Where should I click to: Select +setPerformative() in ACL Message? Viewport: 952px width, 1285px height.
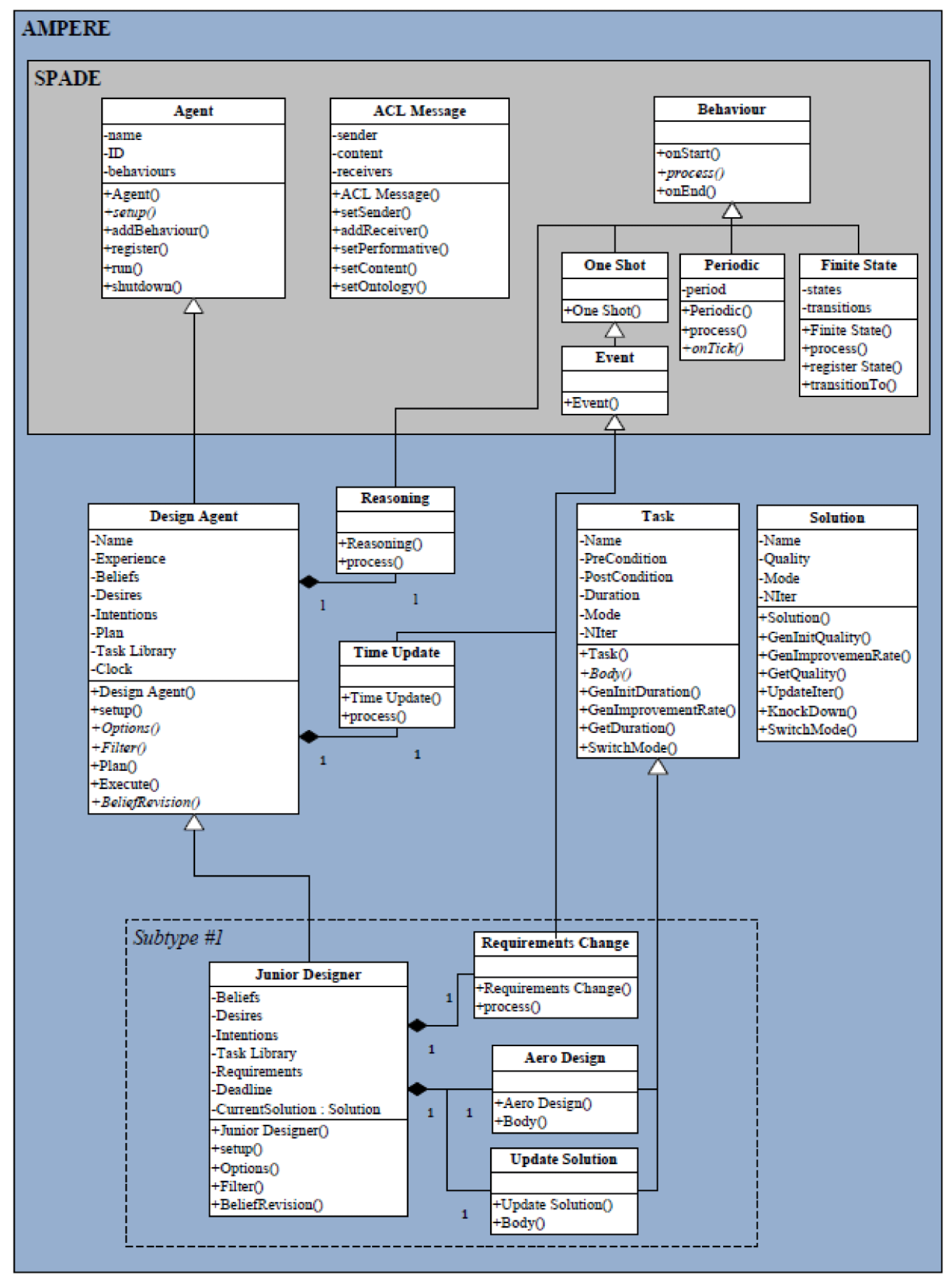coord(390,249)
